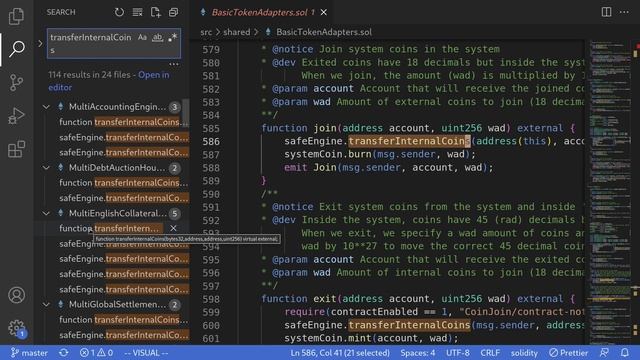Viewport: 640px width, 360px height.
Task: Open search results in editor link
Action: 109,81
